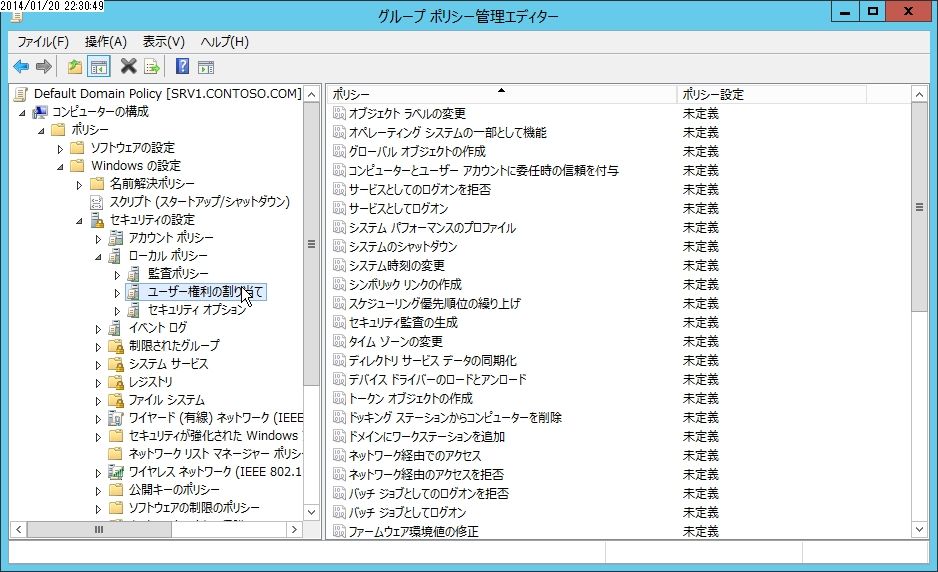Sort by the ポリシー column header
This screenshot has height=572, width=938.
(x=501, y=94)
